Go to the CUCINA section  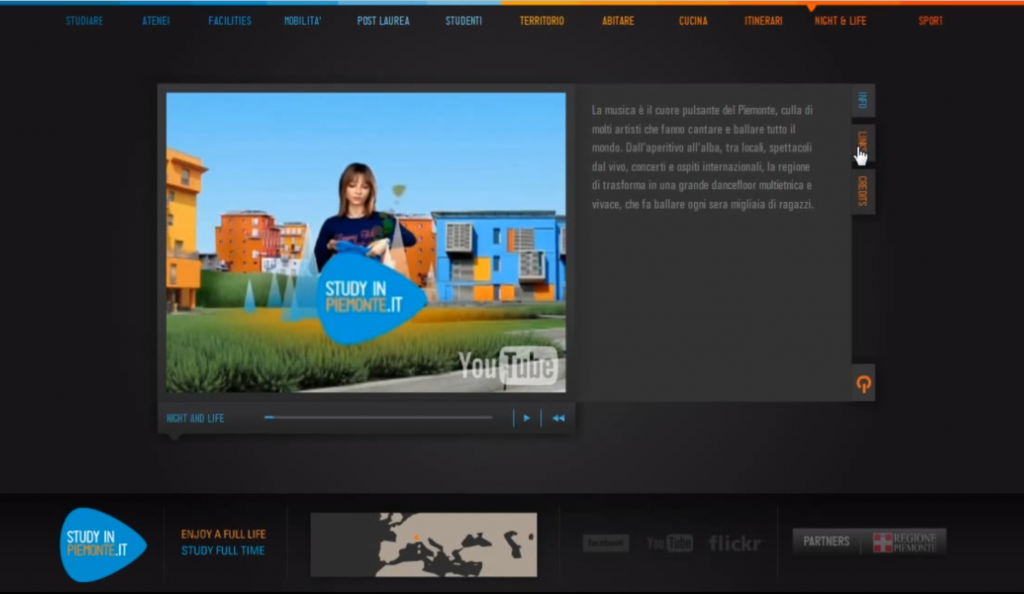[693, 21]
